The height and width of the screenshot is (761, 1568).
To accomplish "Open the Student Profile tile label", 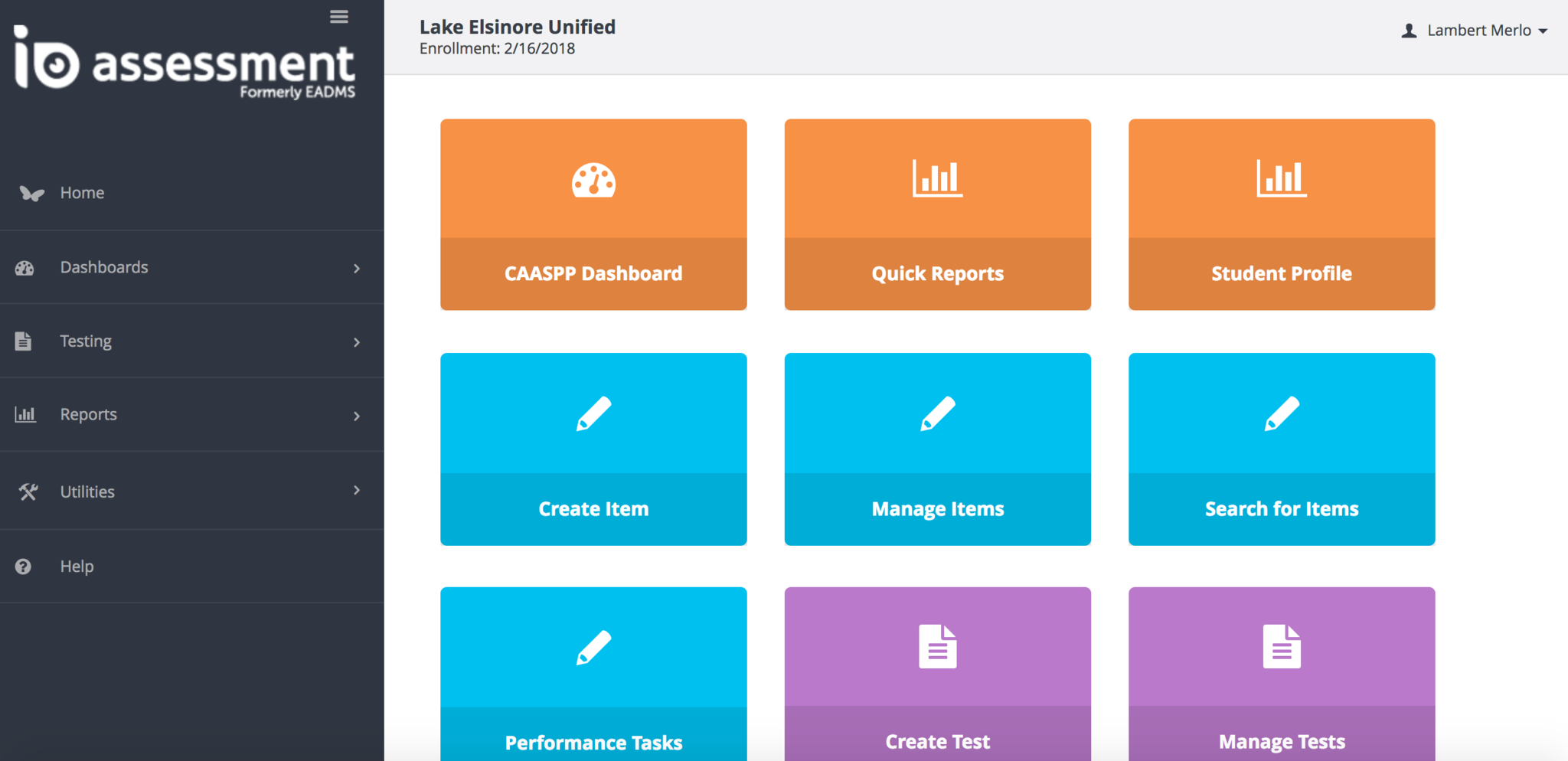I will click(1281, 274).
